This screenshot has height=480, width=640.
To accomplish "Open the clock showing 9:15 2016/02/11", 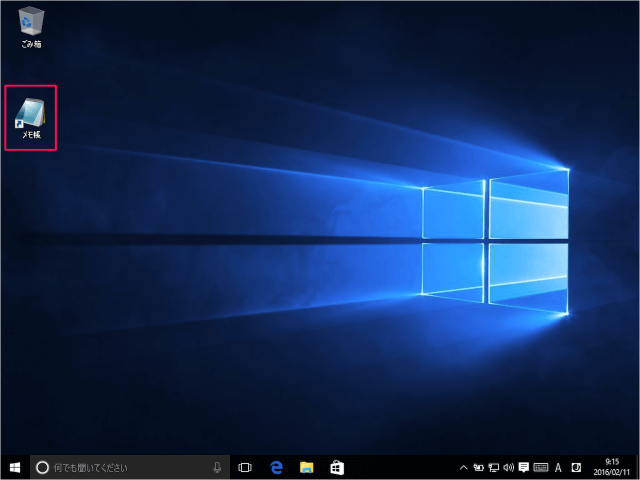I will point(612,468).
